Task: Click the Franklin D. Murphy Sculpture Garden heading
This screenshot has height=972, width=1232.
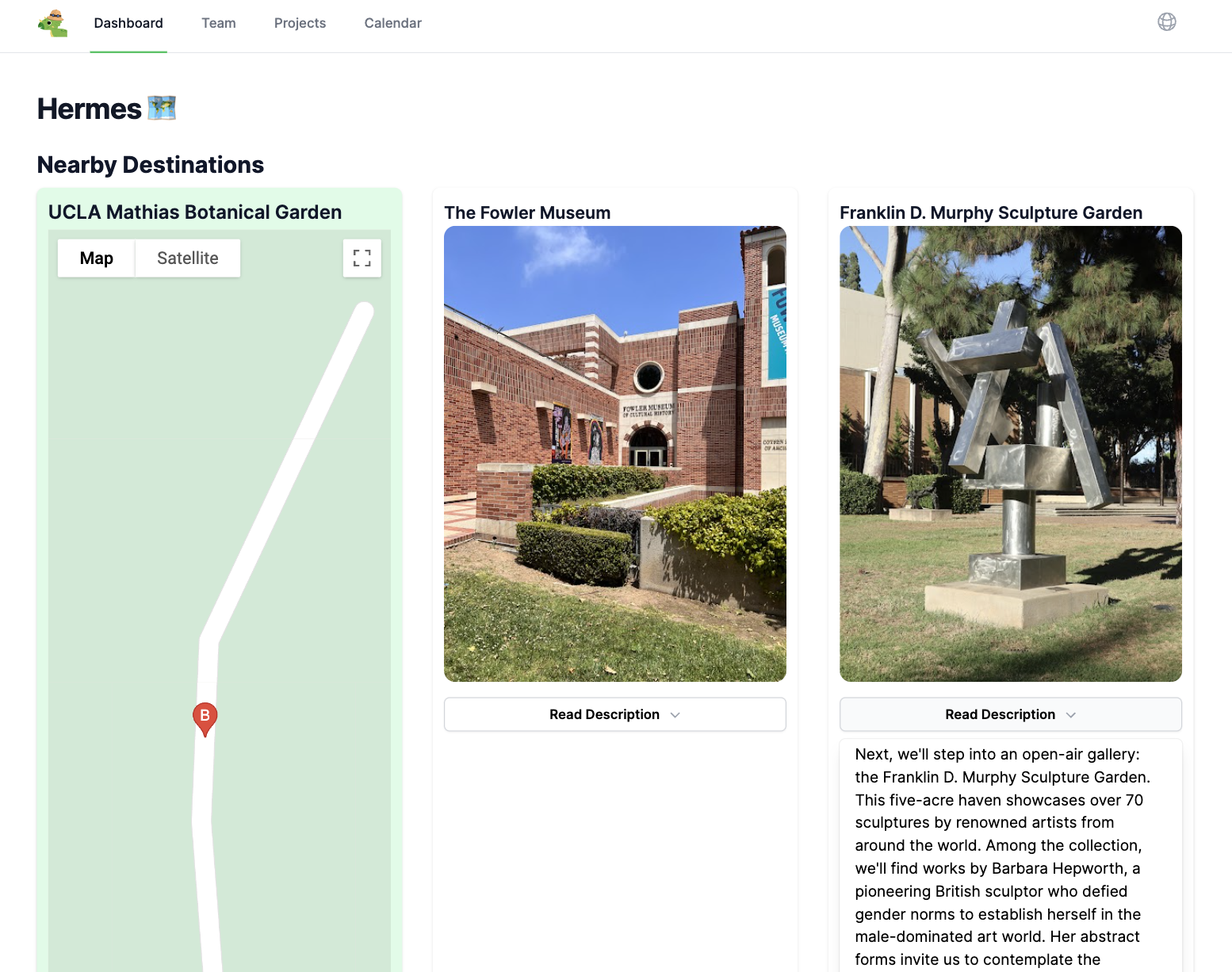Action: tap(991, 212)
